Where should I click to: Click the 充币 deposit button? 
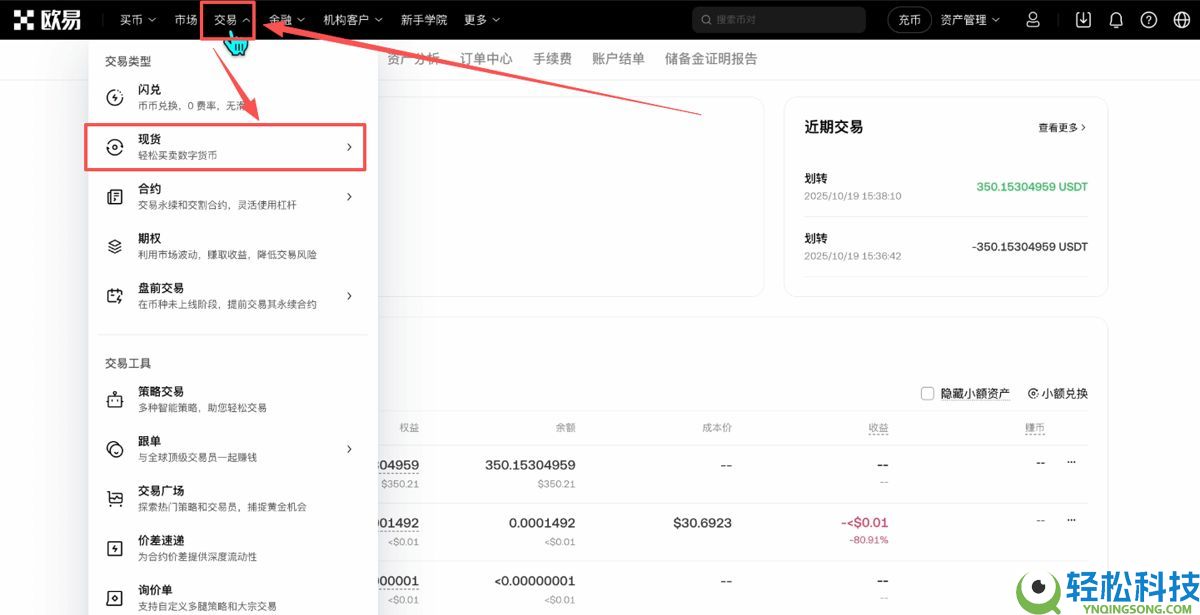908,19
